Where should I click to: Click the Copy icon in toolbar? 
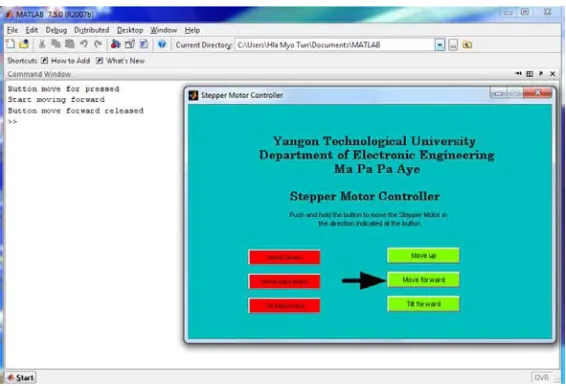point(56,44)
